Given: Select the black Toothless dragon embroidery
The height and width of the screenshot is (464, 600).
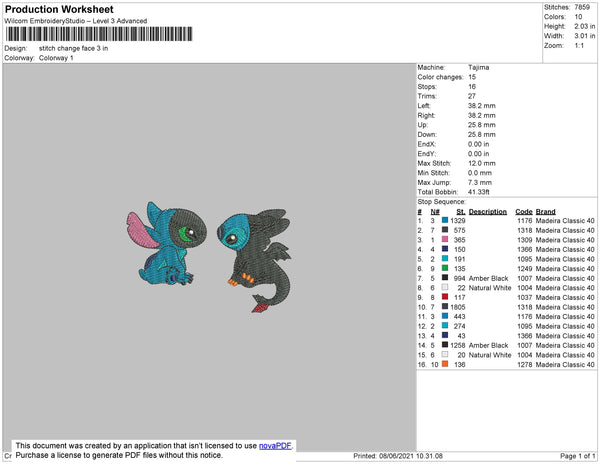Looking at the screenshot, I should pyautogui.click(x=256, y=259).
